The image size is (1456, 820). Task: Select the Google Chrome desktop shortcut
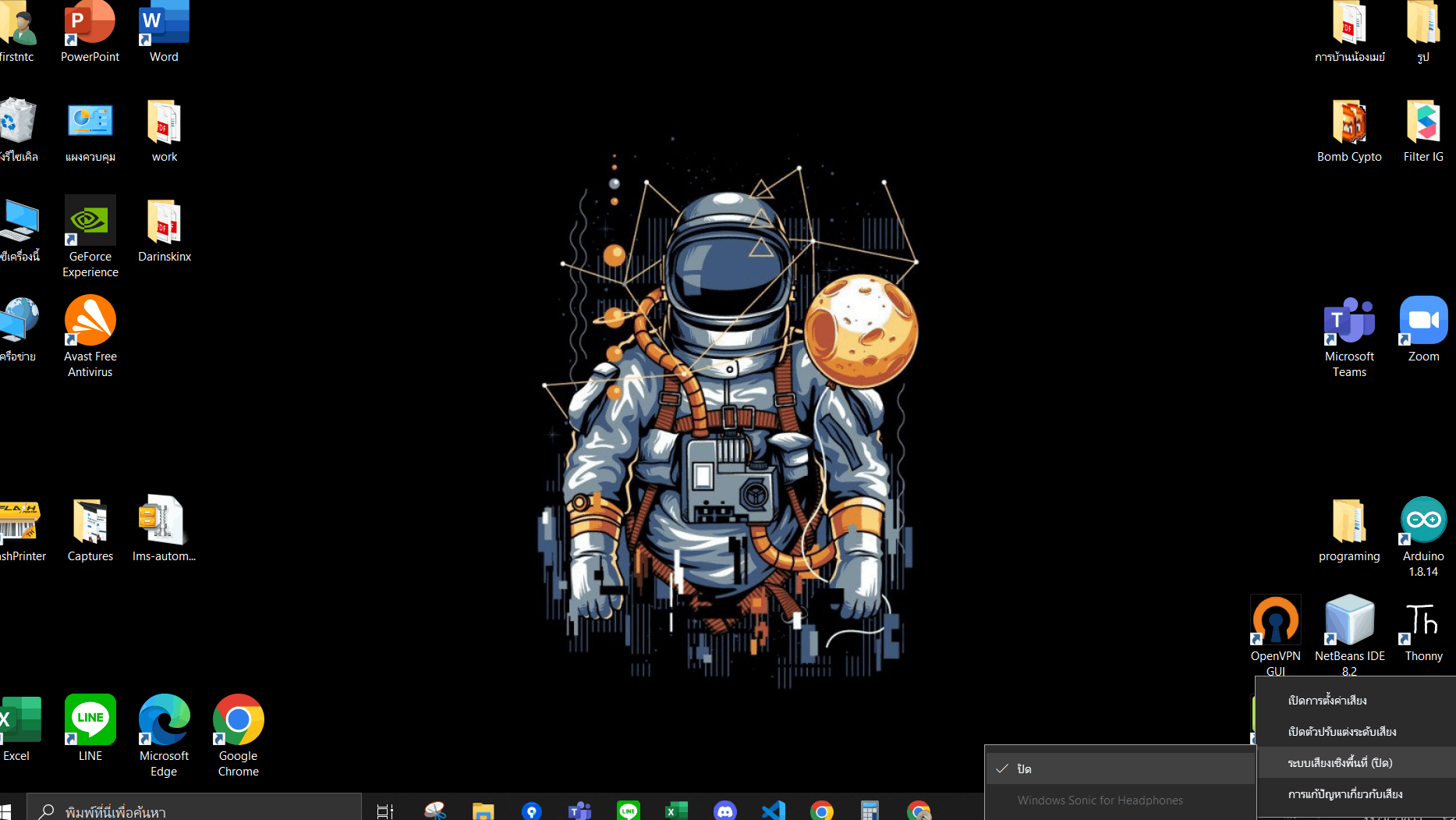click(239, 737)
